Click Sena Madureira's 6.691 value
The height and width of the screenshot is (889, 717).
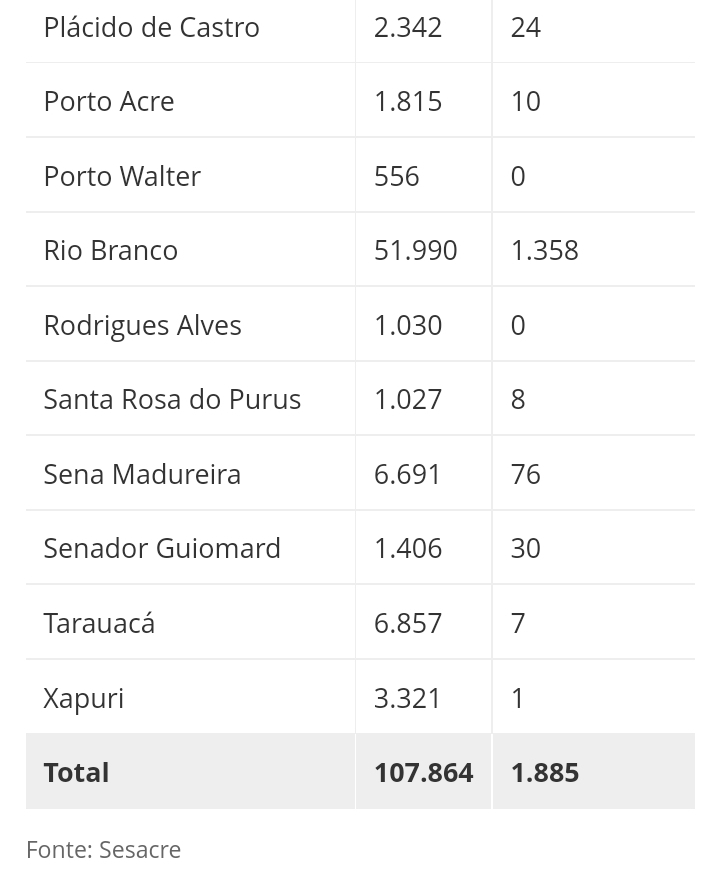(407, 474)
